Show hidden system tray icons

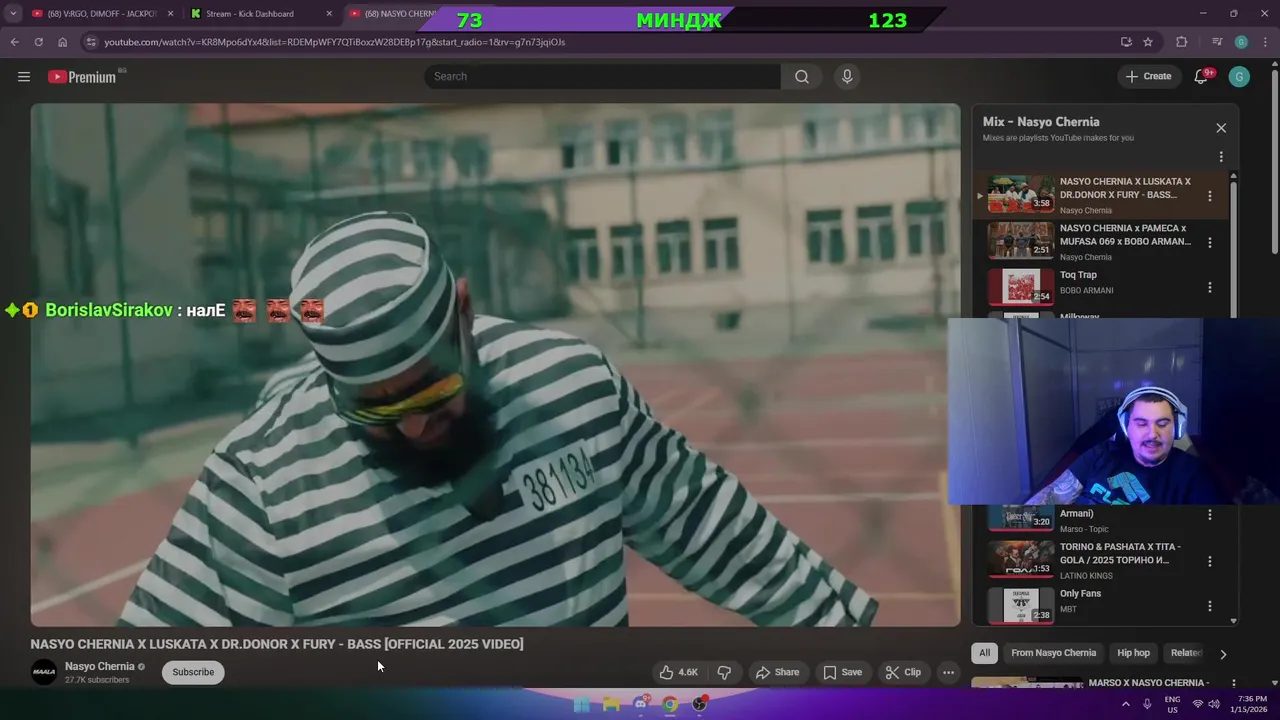tap(1125, 704)
